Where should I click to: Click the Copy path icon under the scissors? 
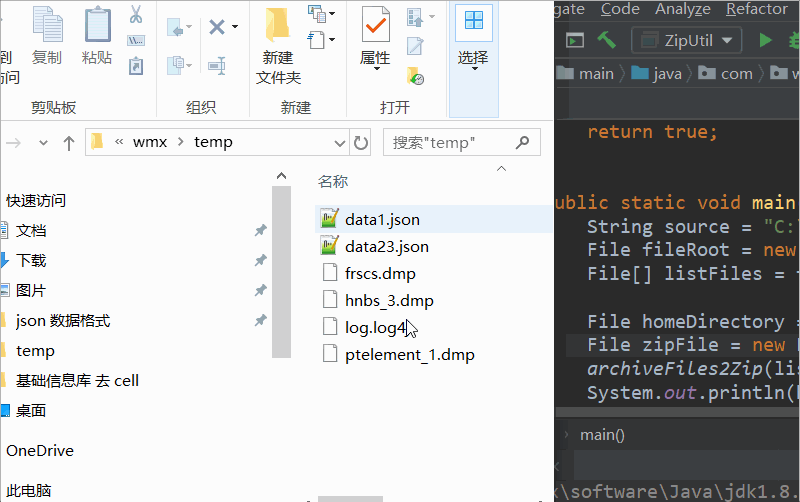pos(136,40)
